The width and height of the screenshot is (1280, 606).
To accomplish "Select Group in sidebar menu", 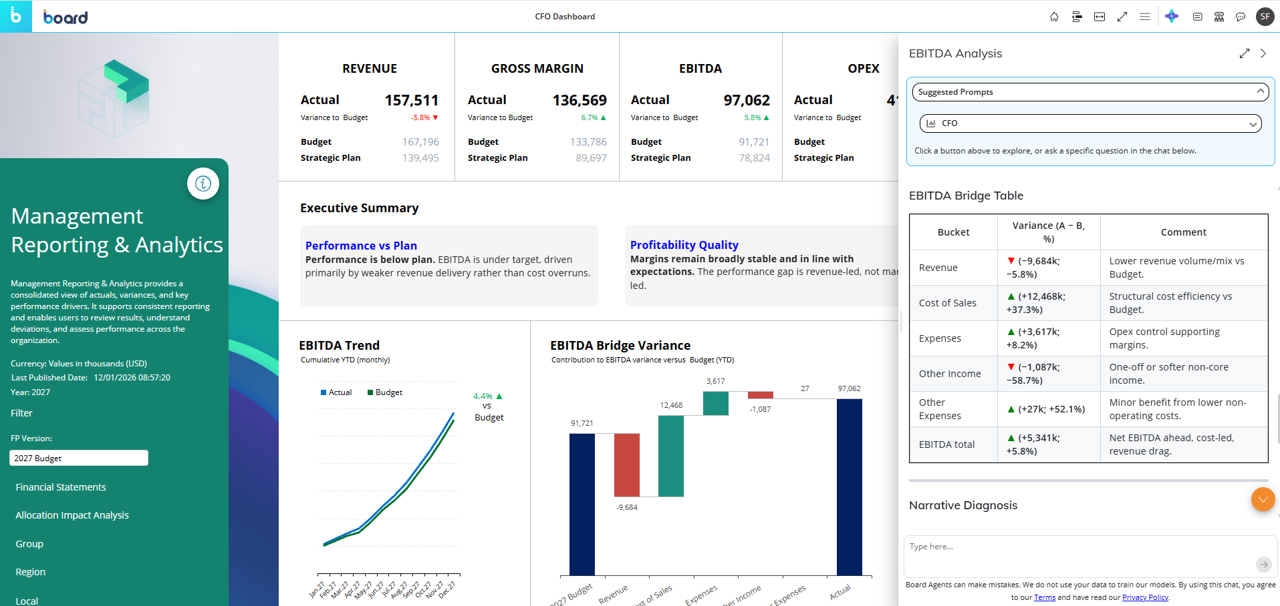I will 30,544.
